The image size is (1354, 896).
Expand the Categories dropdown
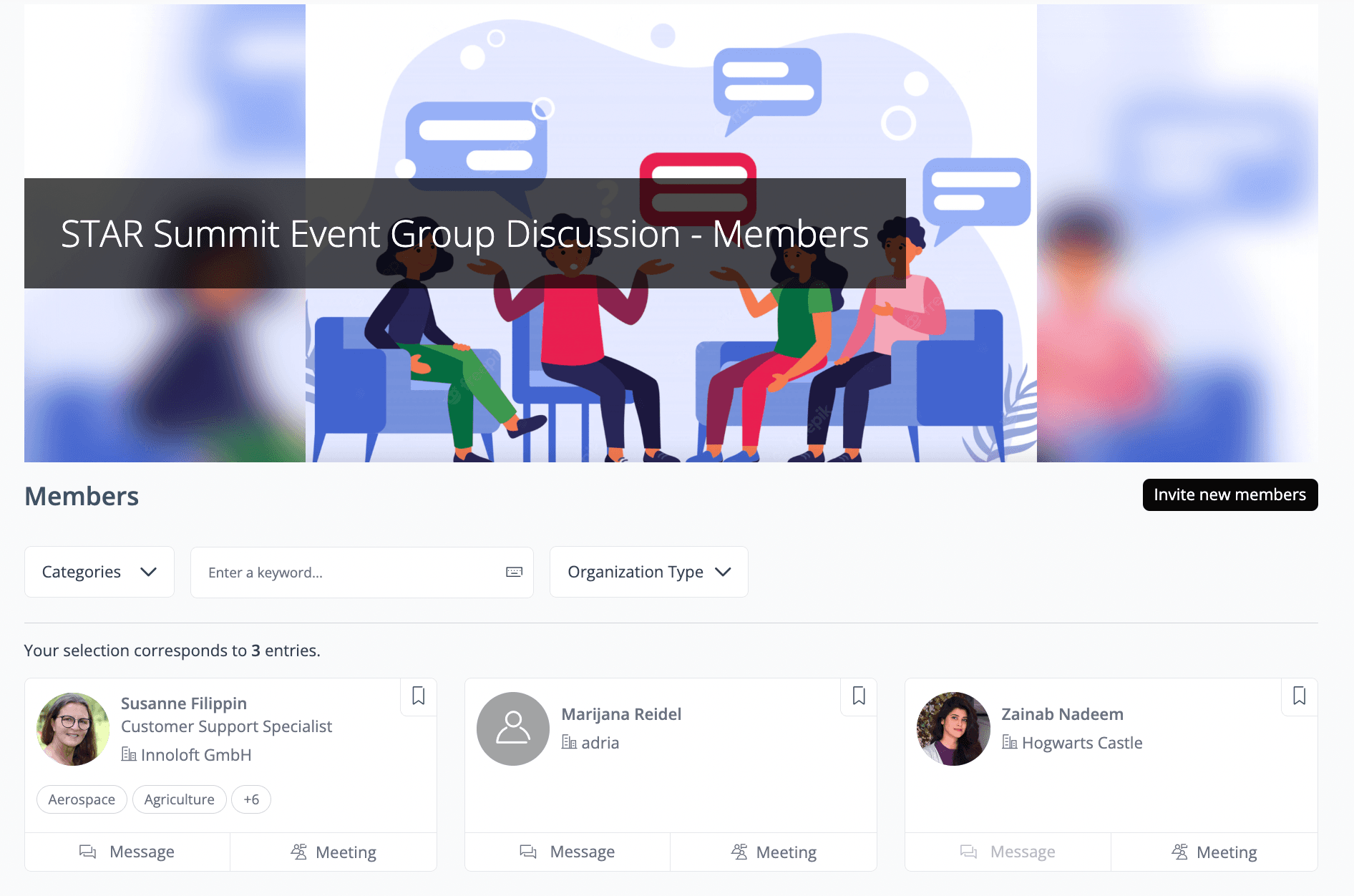tap(99, 572)
